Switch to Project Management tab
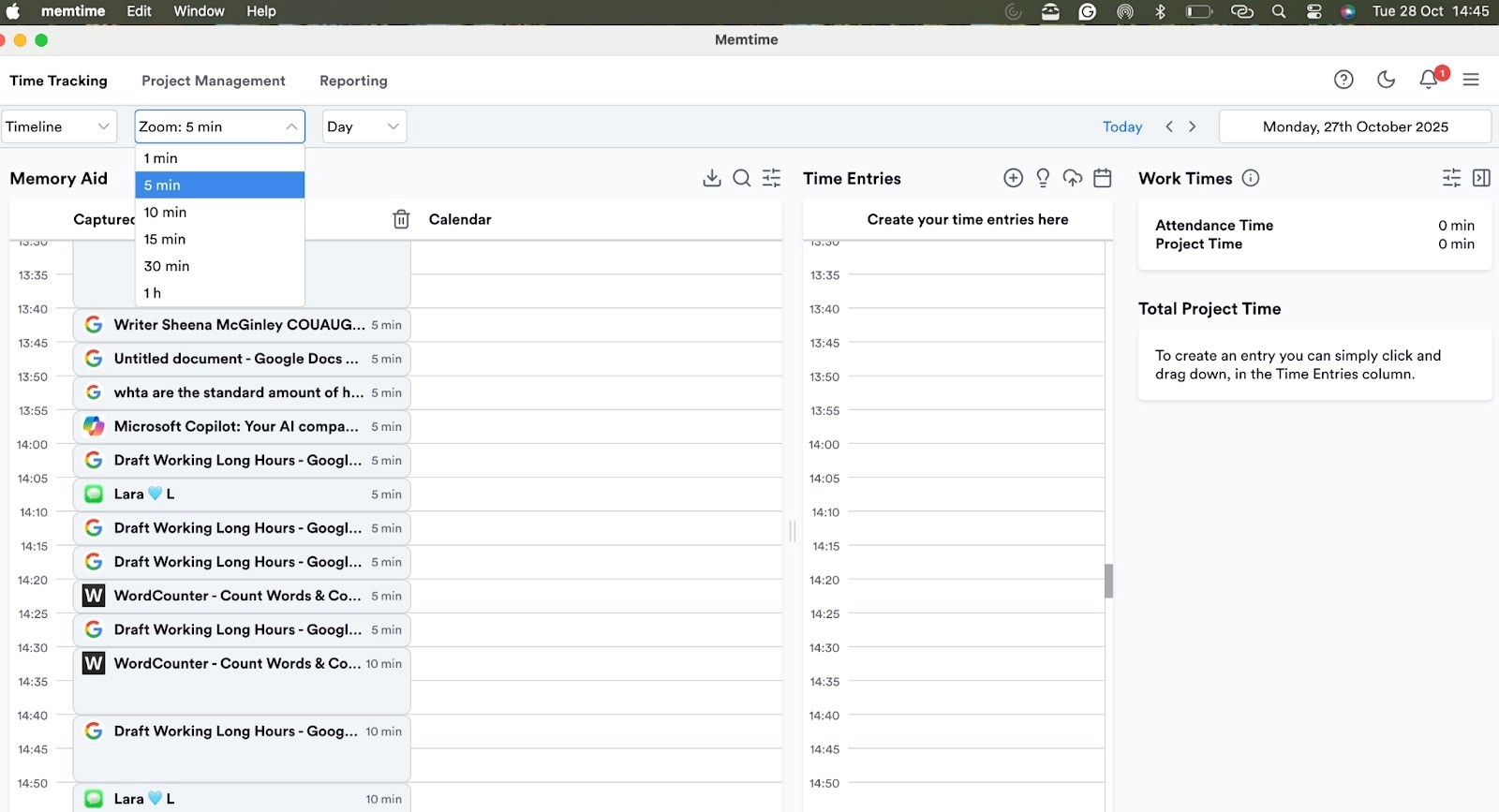 214,81
